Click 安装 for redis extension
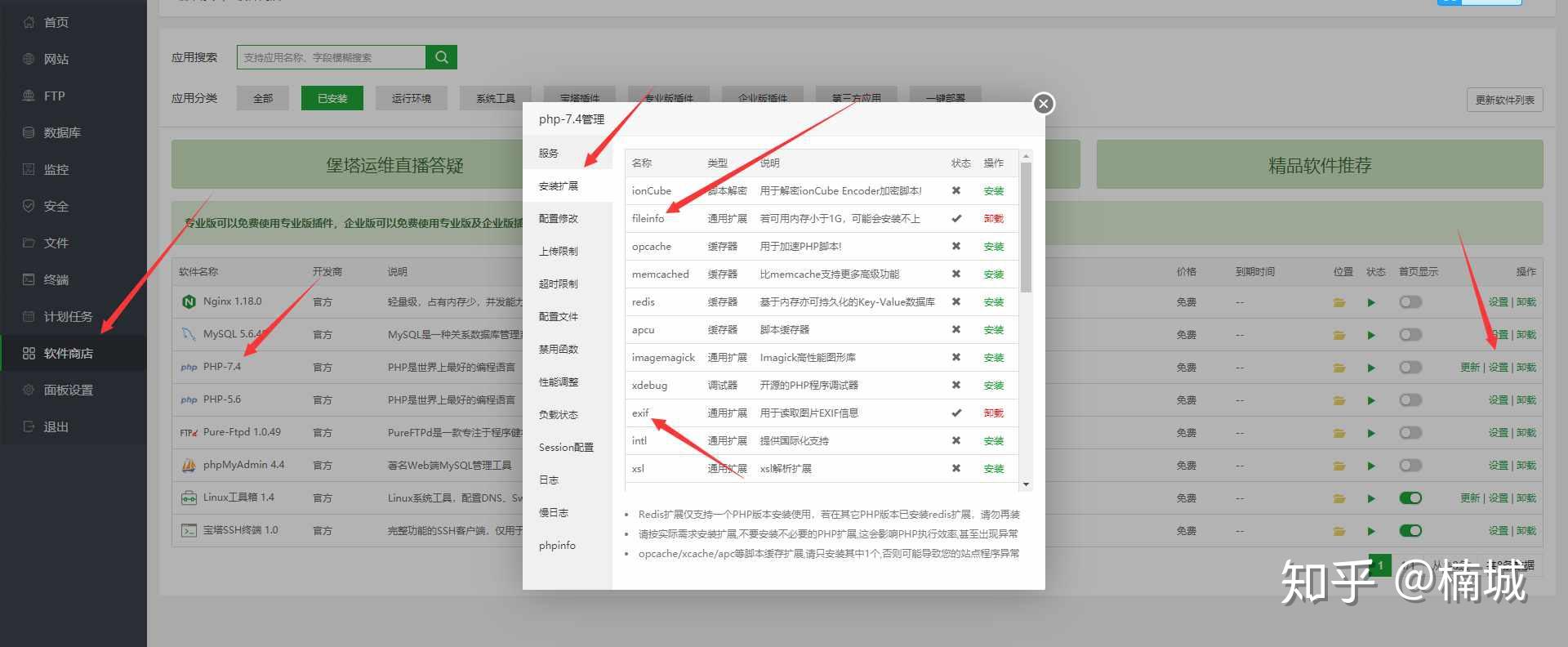 (994, 302)
